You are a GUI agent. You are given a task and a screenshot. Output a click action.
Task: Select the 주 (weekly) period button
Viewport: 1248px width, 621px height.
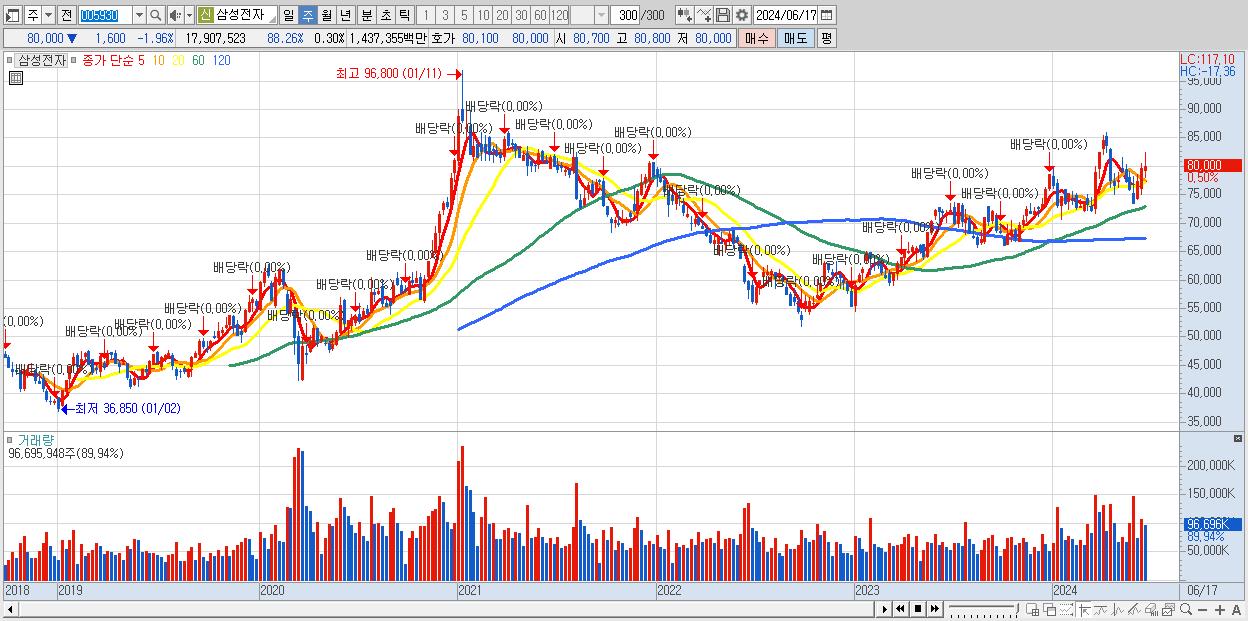click(x=307, y=15)
